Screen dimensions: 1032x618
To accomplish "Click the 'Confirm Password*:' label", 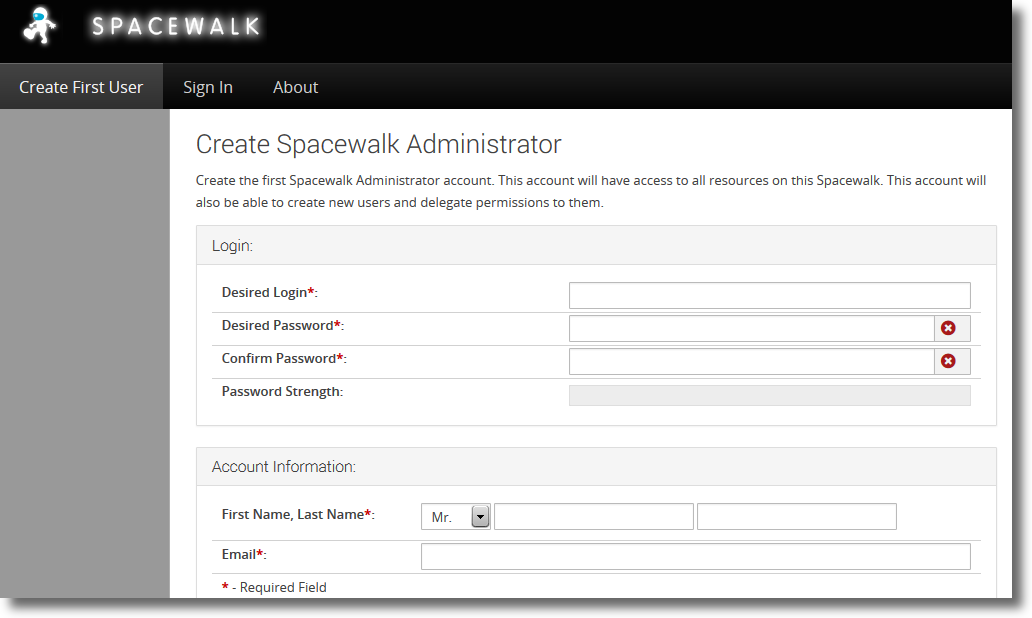I will coord(284,358).
